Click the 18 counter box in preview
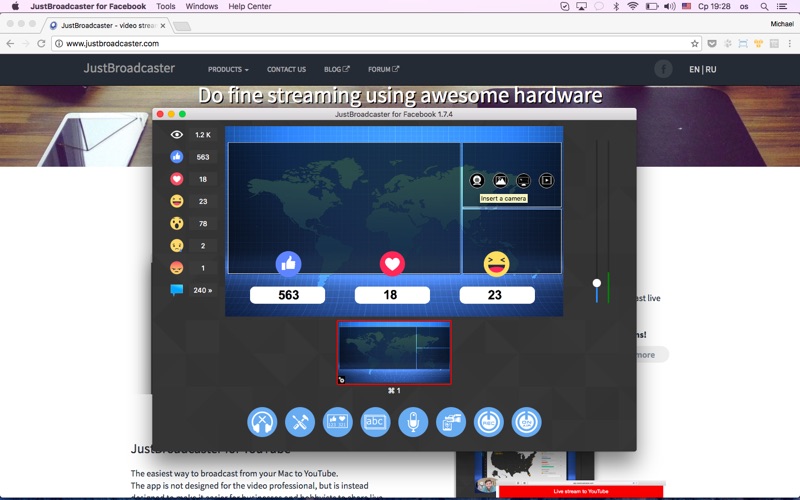Image resolution: width=800 pixels, height=500 pixels. (x=392, y=295)
